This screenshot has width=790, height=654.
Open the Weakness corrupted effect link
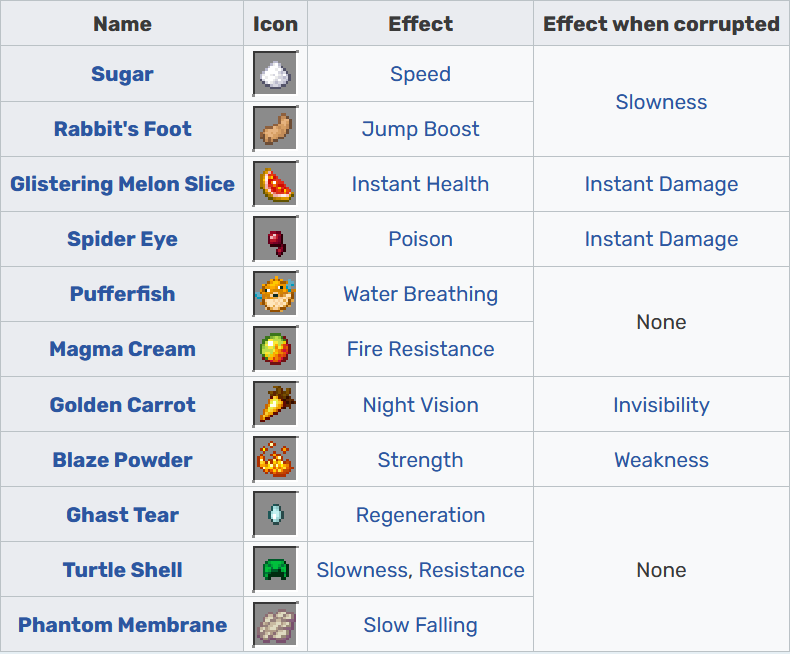(x=661, y=460)
